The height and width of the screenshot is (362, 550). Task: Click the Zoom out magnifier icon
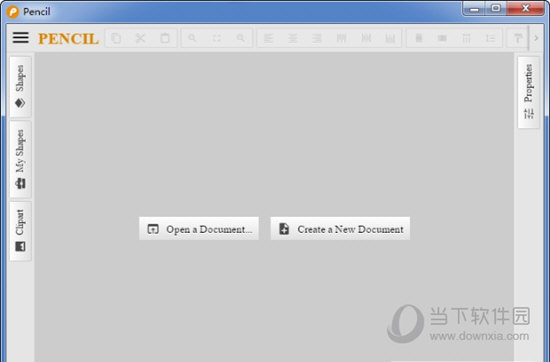point(241,38)
